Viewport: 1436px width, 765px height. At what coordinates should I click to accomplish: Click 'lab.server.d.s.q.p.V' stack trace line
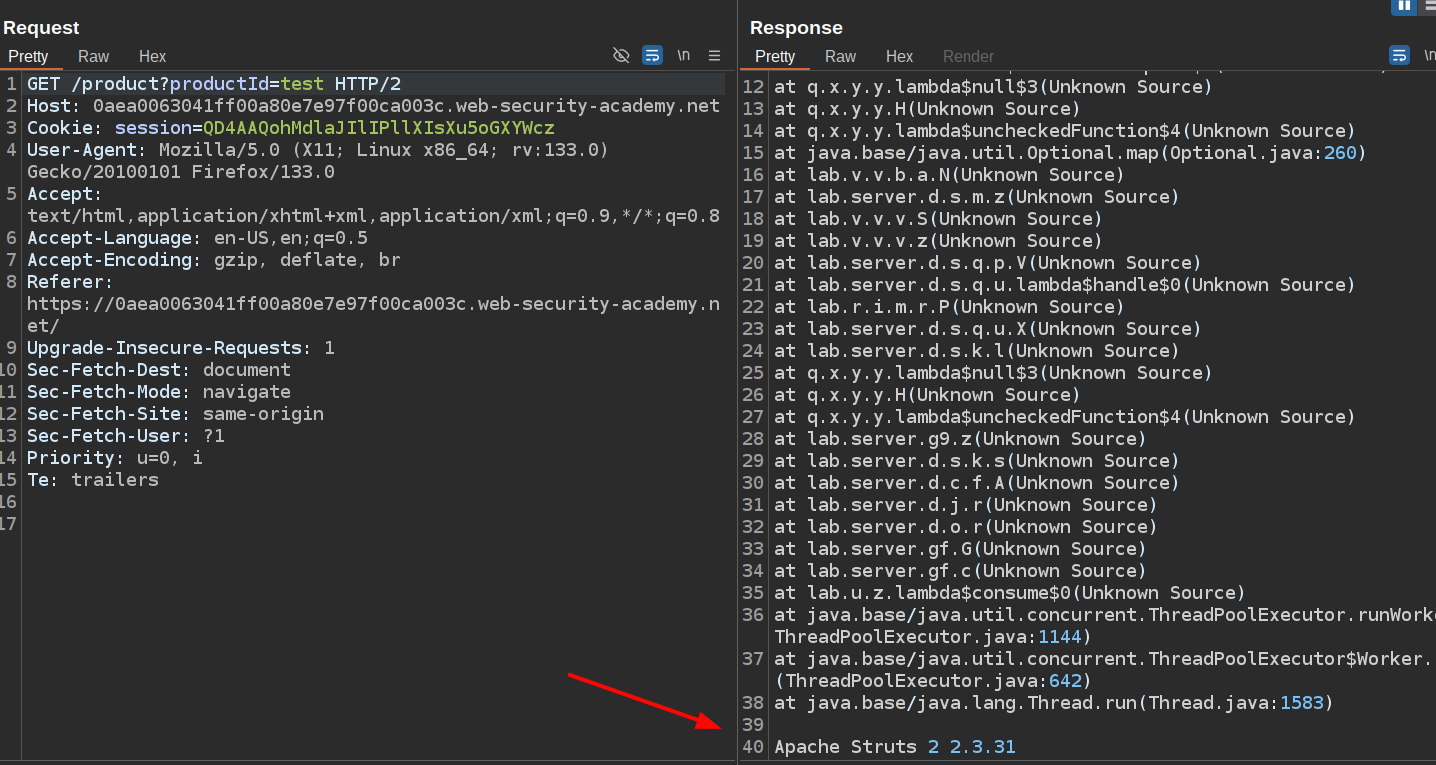(x=988, y=263)
